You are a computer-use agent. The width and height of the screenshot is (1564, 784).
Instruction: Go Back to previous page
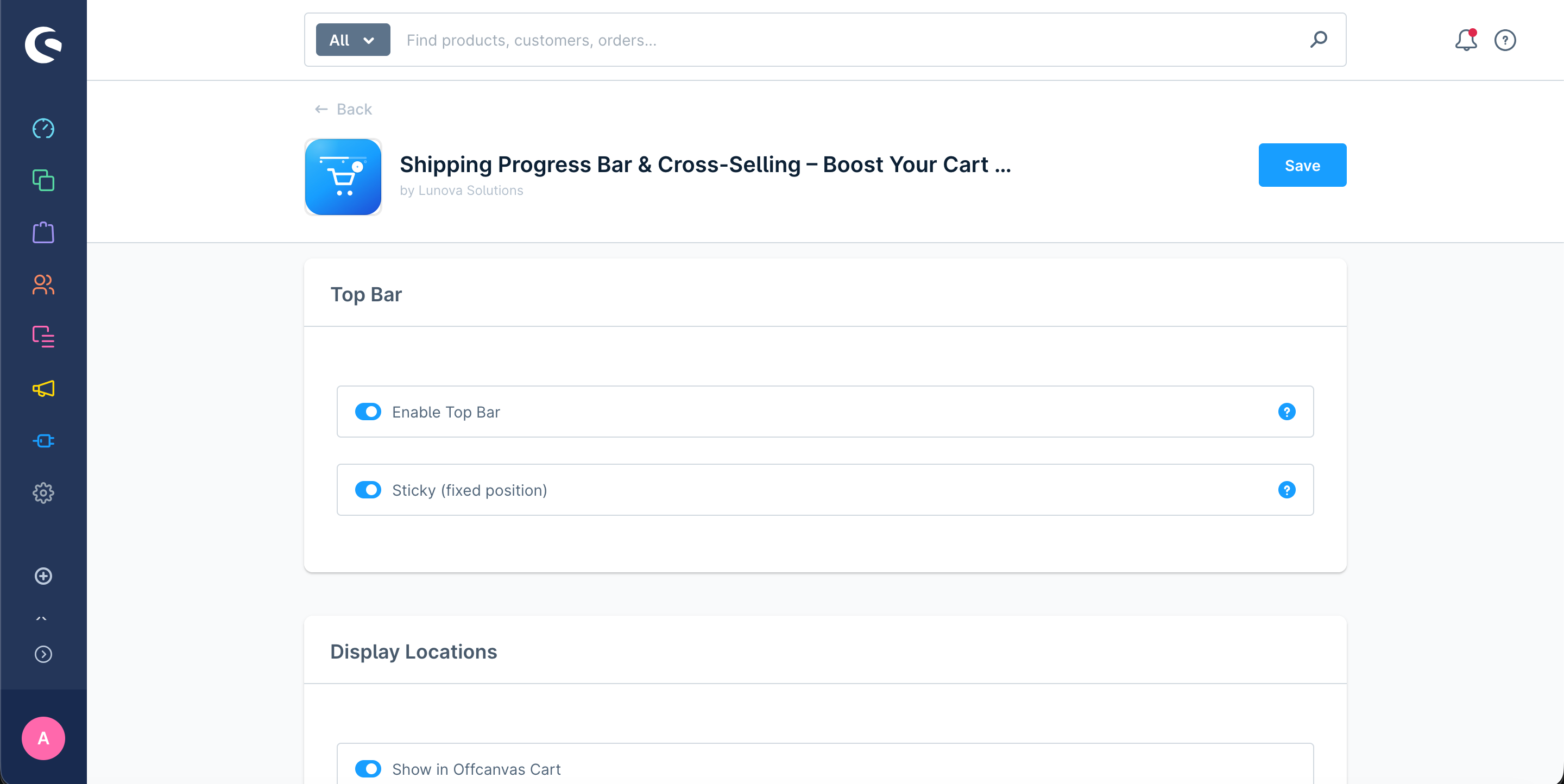pos(343,109)
